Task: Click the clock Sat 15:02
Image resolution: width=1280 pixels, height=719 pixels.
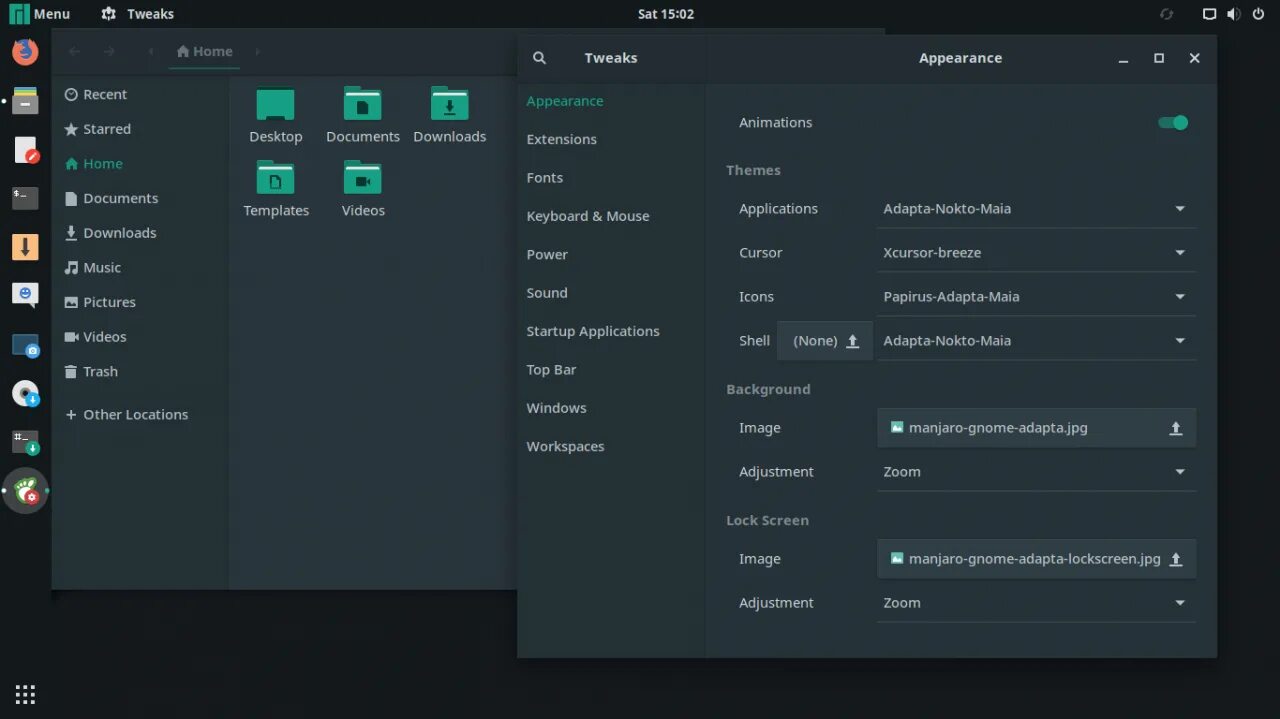Action: coord(666,14)
